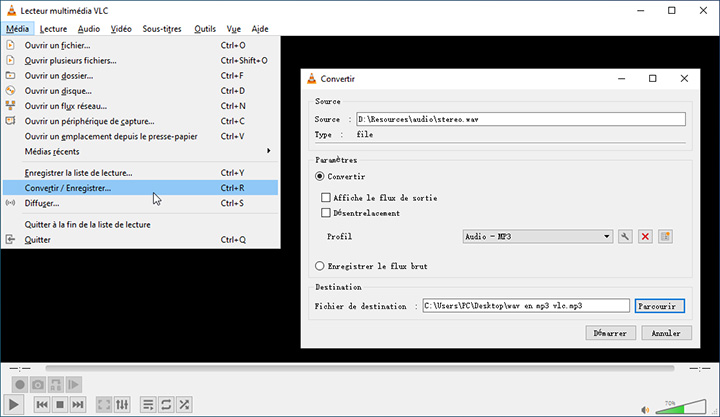Open the Lecture menu
Screen dimensions: 720x417
pos(53,29)
